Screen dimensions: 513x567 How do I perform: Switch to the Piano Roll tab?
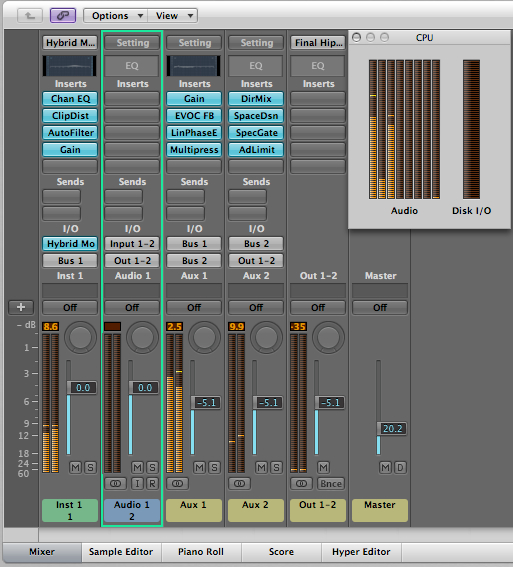click(201, 551)
